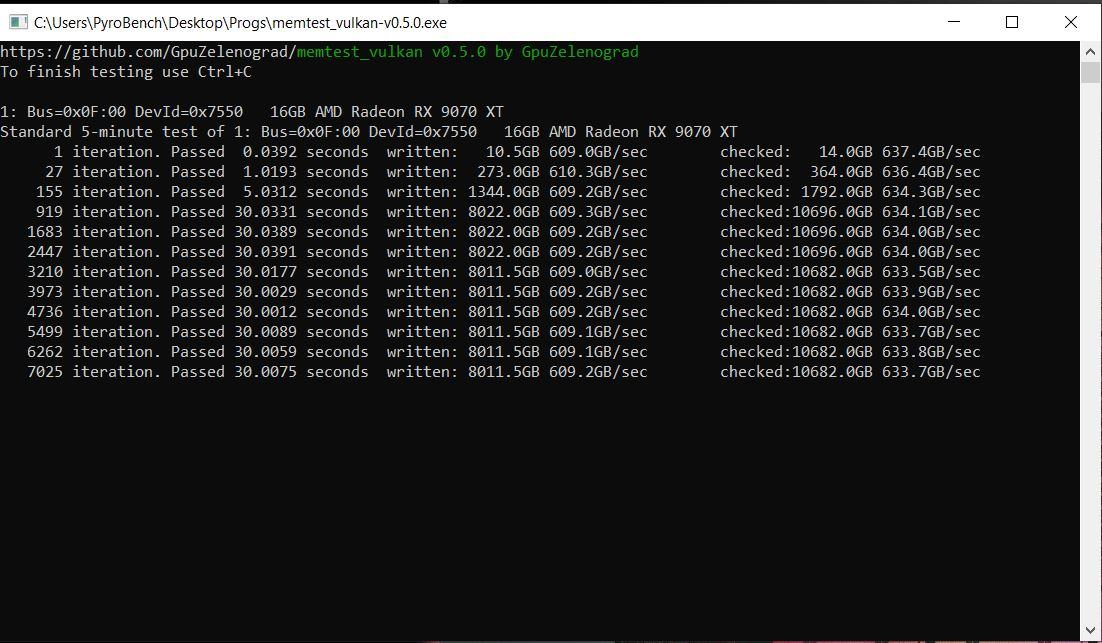Click the https://github.com/GpuZelenograd/ URL text

click(x=148, y=52)
